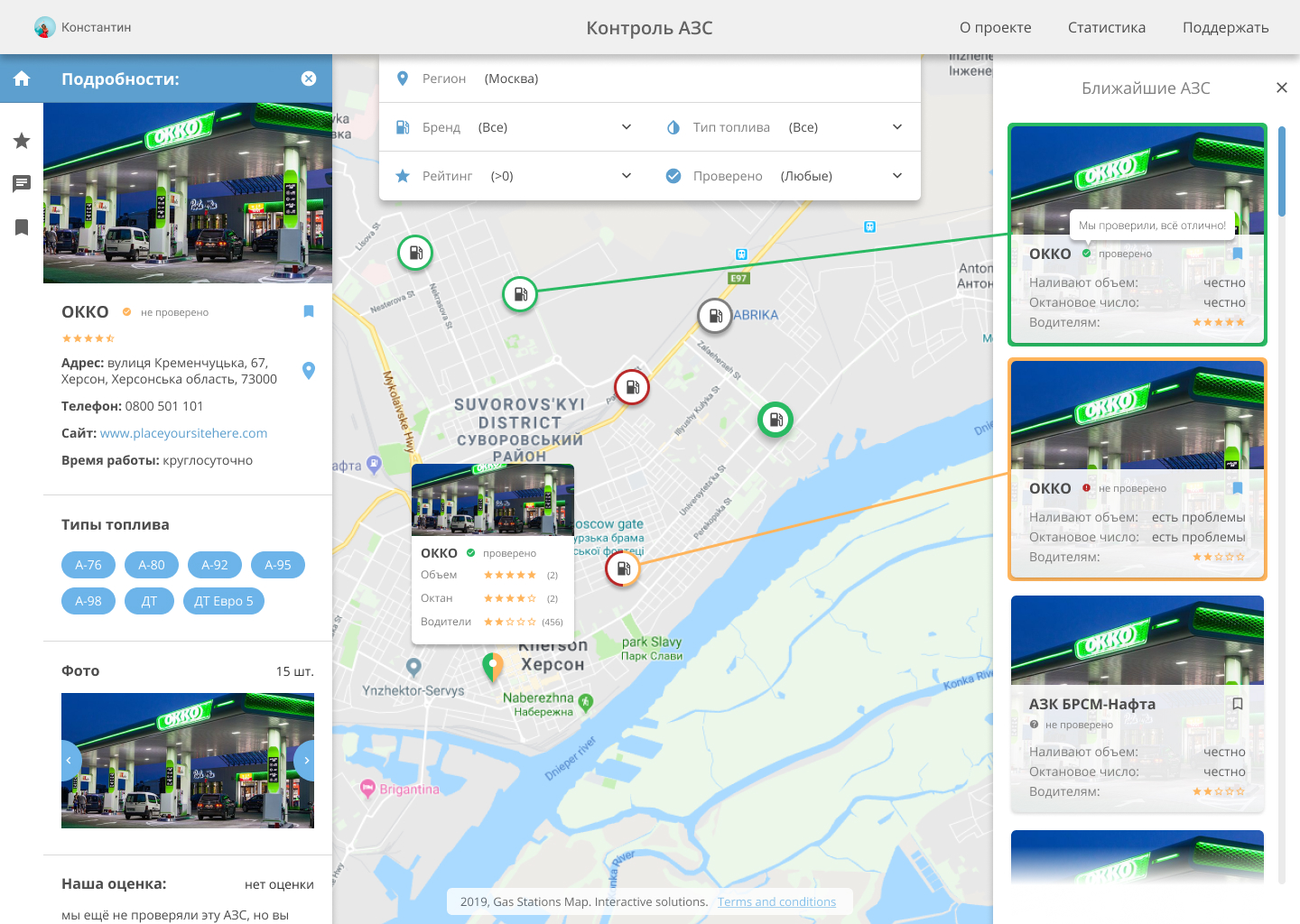Open the home icon in sidebar
This screenshot has width=1300, height=924.
point(22,79)
